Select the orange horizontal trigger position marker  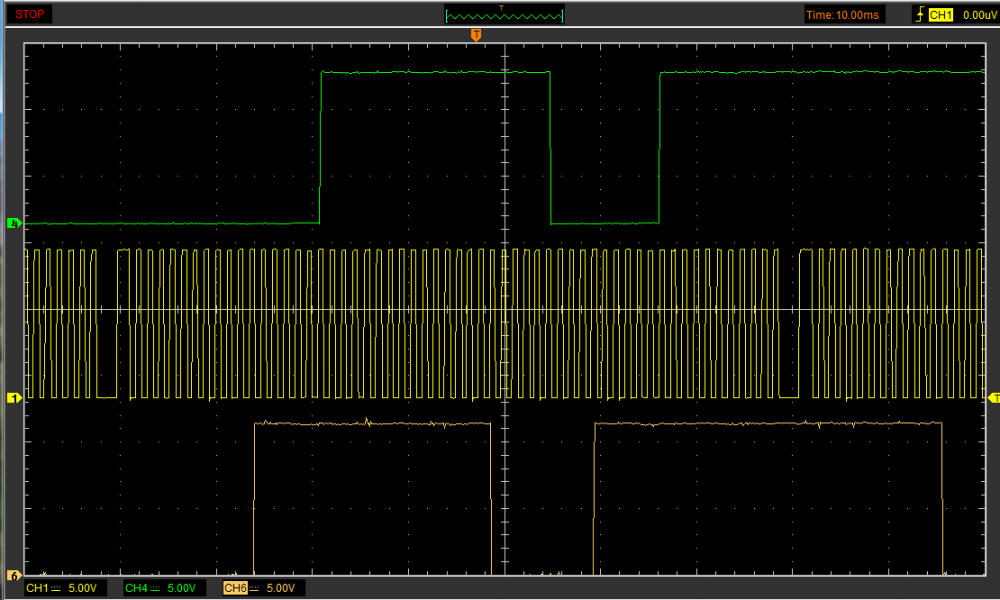tap(476, 35)
